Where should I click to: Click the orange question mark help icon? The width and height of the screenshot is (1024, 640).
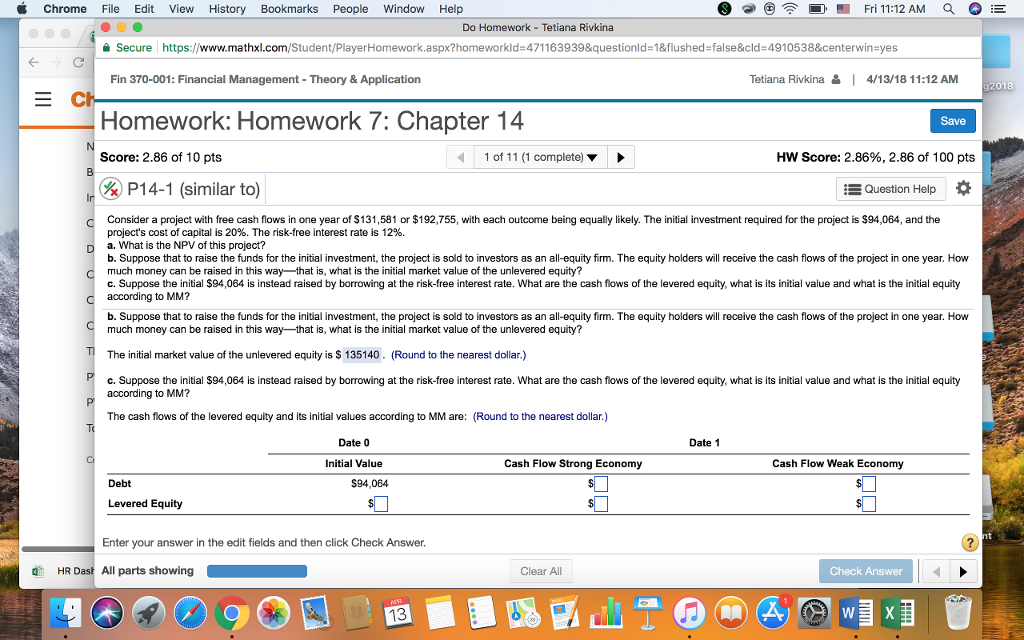[x=968, y=541]
